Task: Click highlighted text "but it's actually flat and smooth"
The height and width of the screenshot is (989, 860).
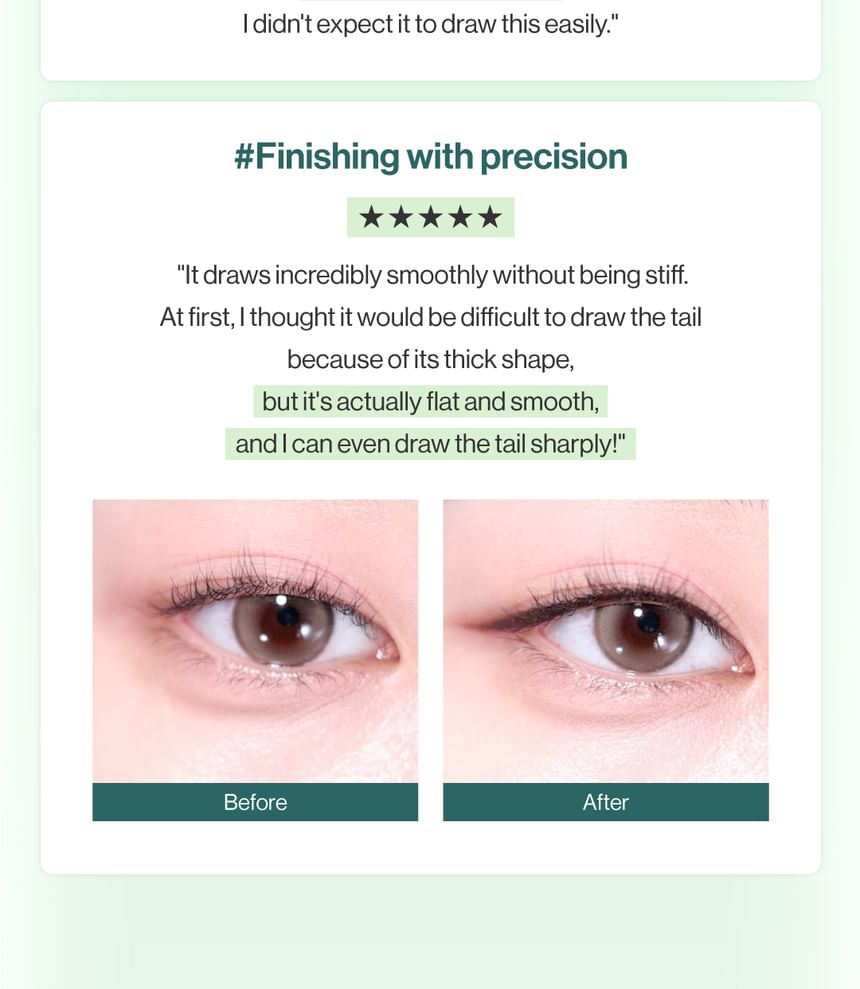Action: (430, 401)
